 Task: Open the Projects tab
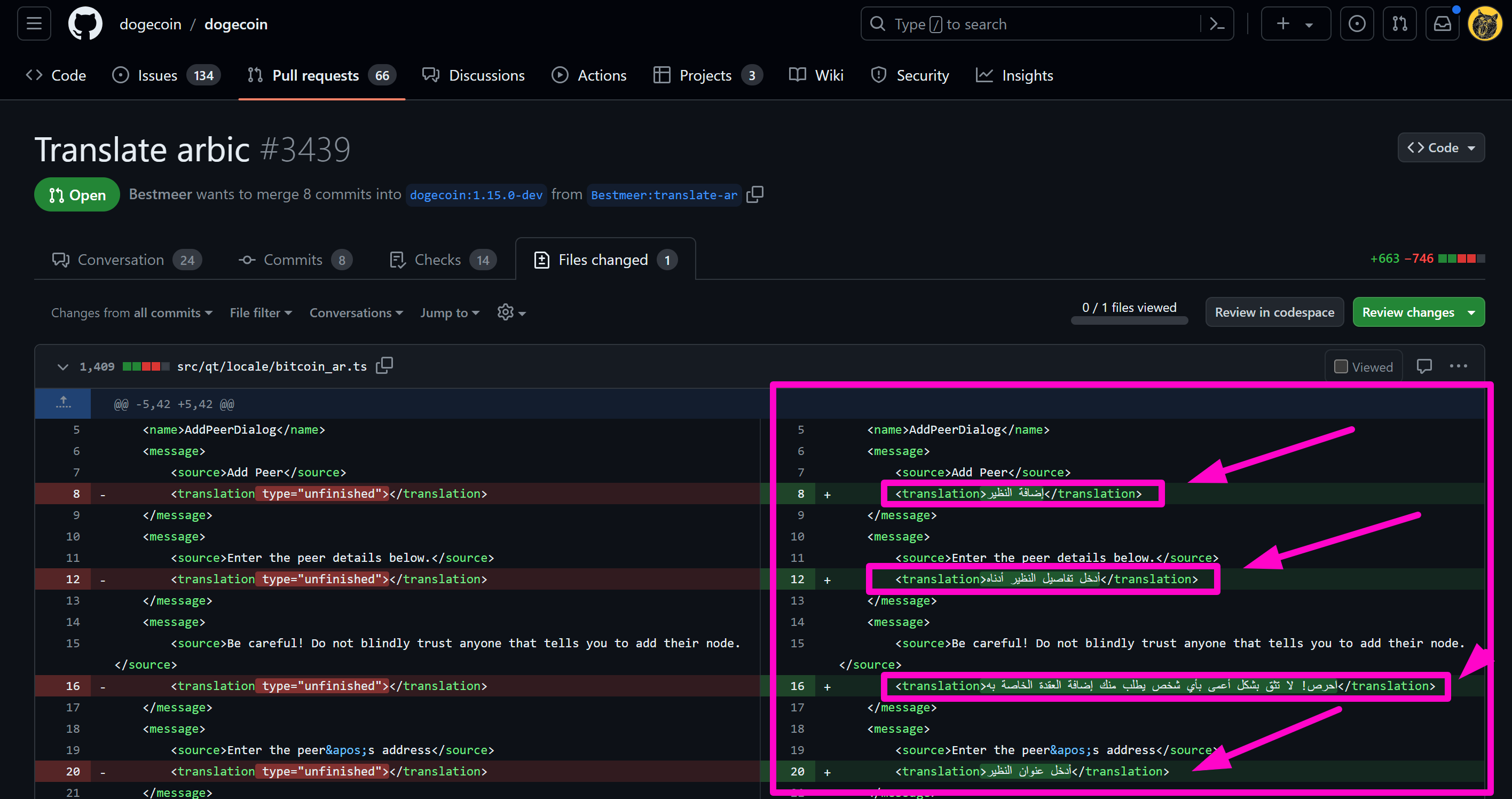coord(708,75)
